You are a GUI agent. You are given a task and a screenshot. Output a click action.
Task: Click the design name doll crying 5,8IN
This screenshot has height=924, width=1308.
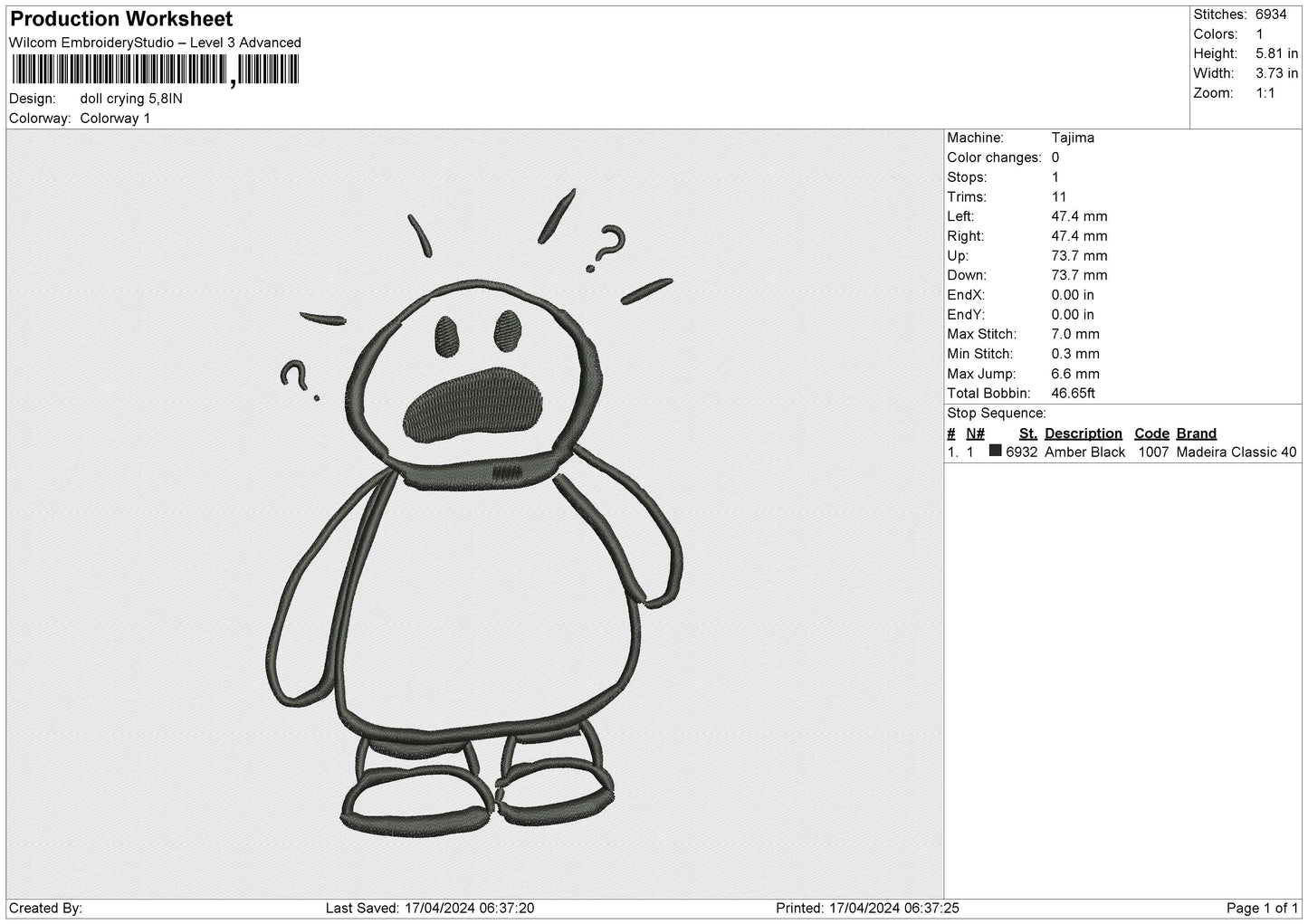coord(131,99)
